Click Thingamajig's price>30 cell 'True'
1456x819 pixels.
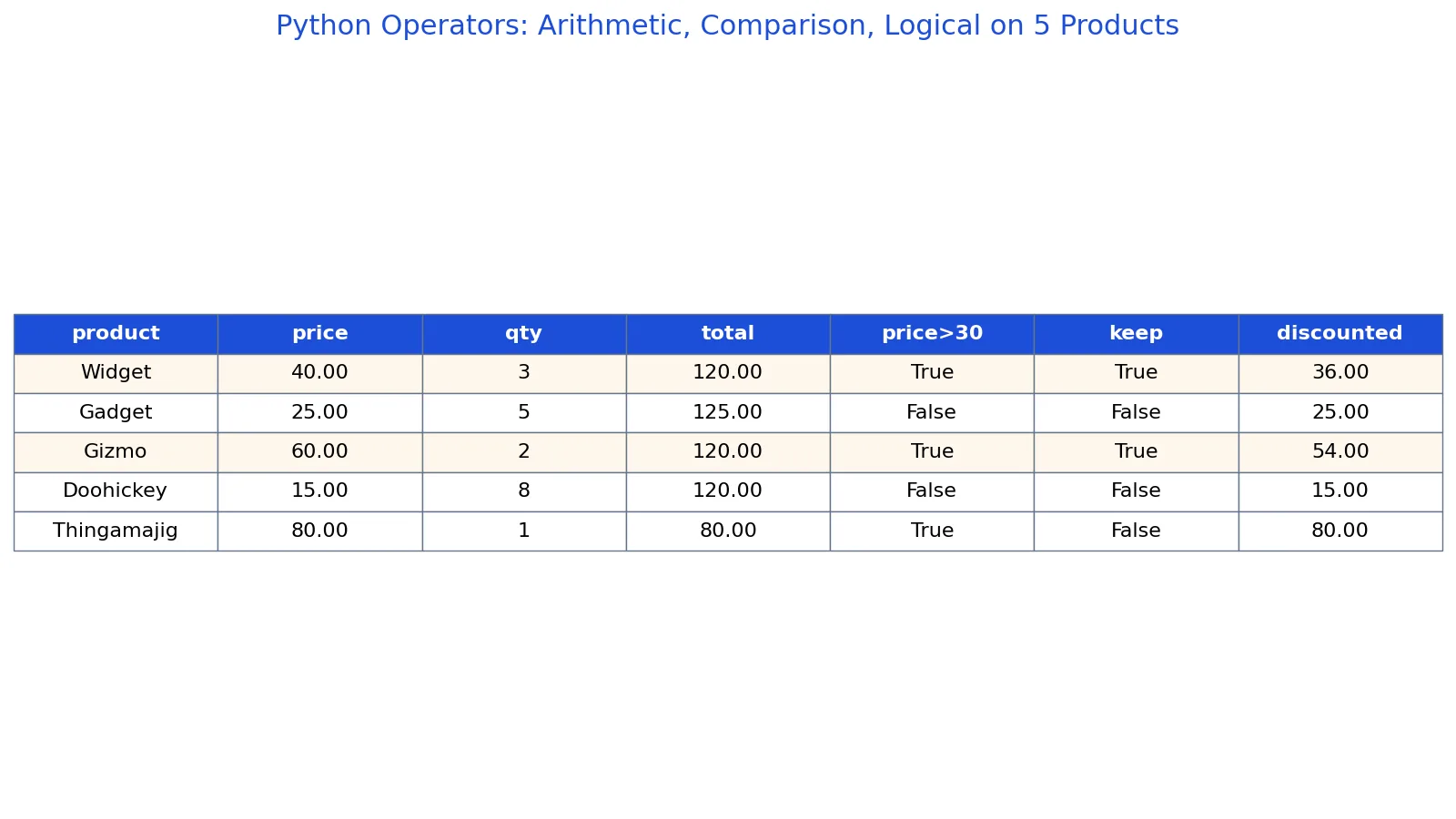click(932, 531)
